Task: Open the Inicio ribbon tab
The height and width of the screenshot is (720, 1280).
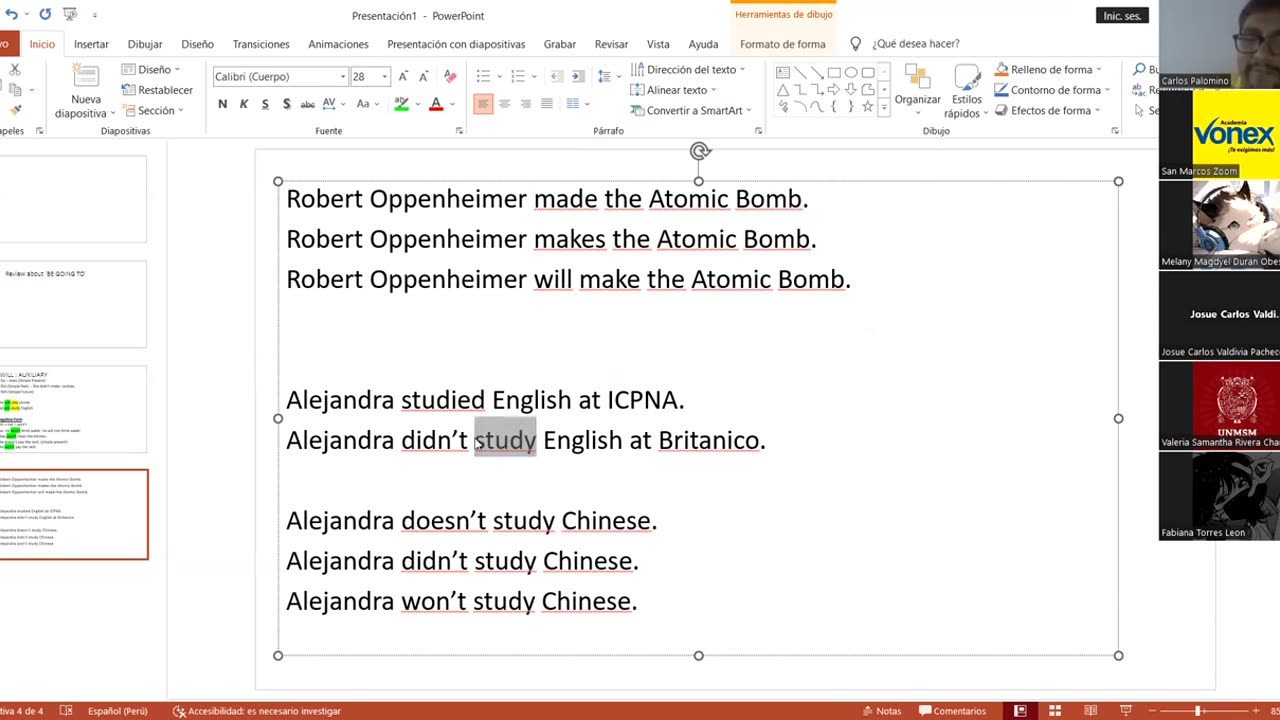Action: 42,44
